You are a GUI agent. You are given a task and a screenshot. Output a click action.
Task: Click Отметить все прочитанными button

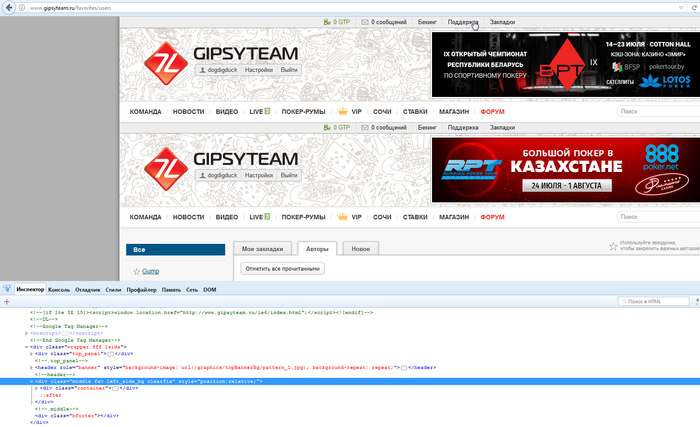pos(283,268)
